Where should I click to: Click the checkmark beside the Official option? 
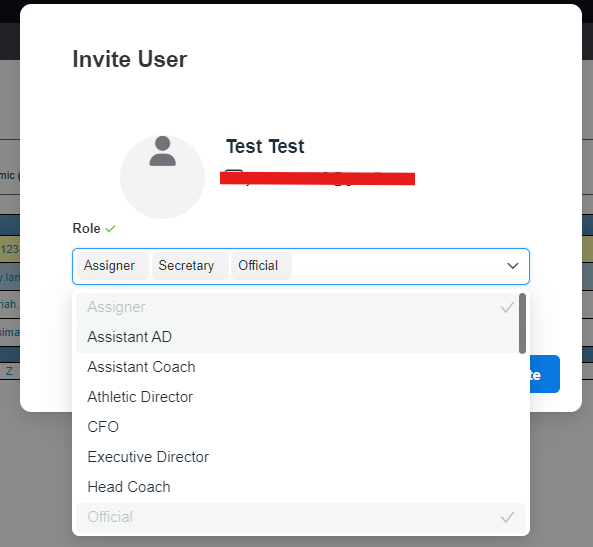click(x=507, y=517)
